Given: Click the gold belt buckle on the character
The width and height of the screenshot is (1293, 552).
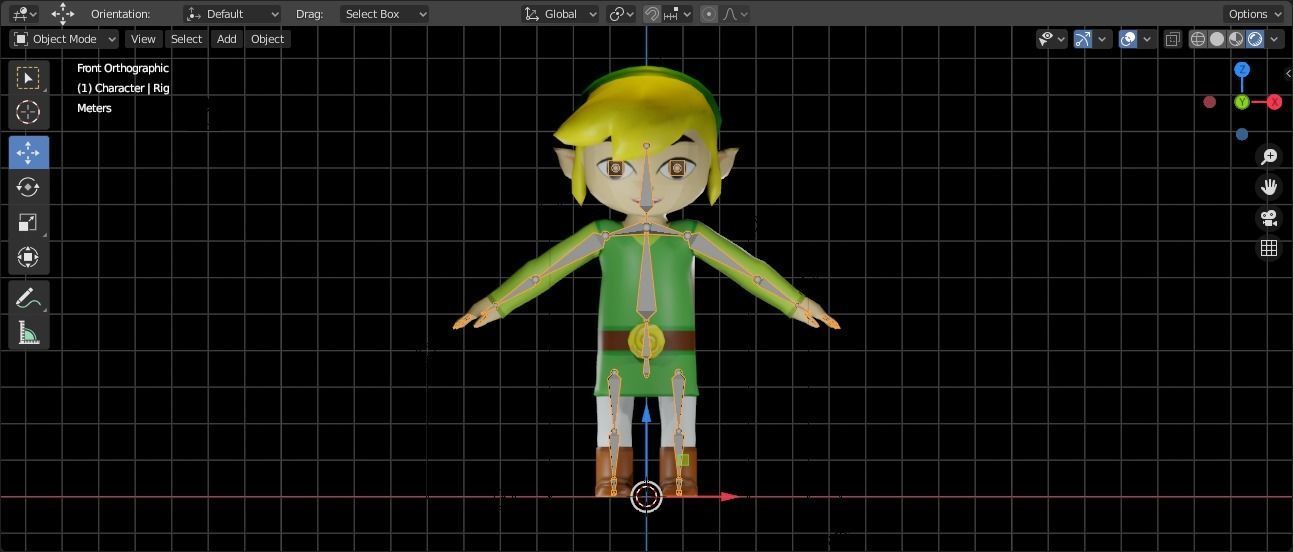Looking at the screenshot, I should click(646, 342).
